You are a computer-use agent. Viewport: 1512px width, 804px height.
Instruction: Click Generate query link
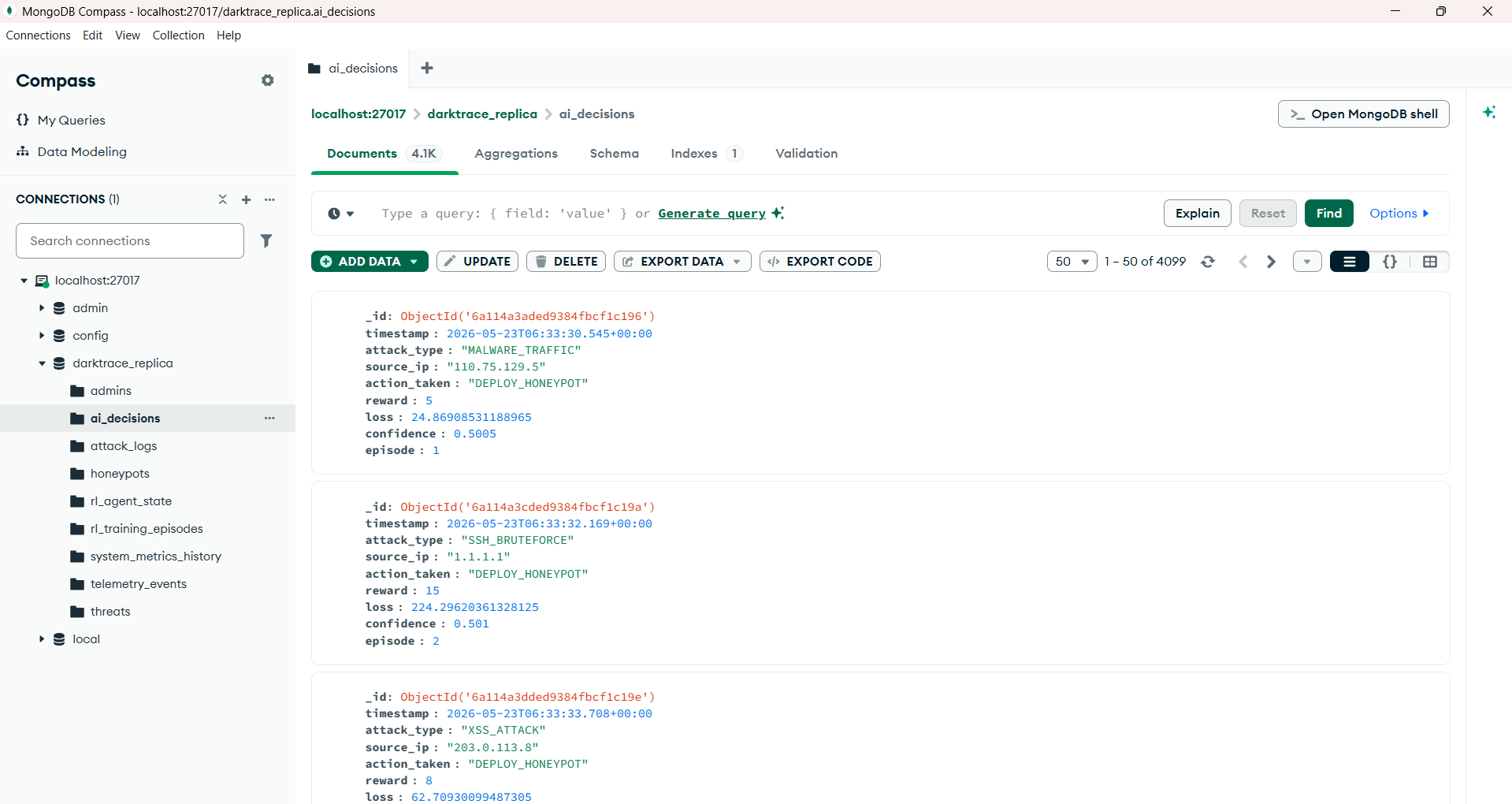[711, 214]
